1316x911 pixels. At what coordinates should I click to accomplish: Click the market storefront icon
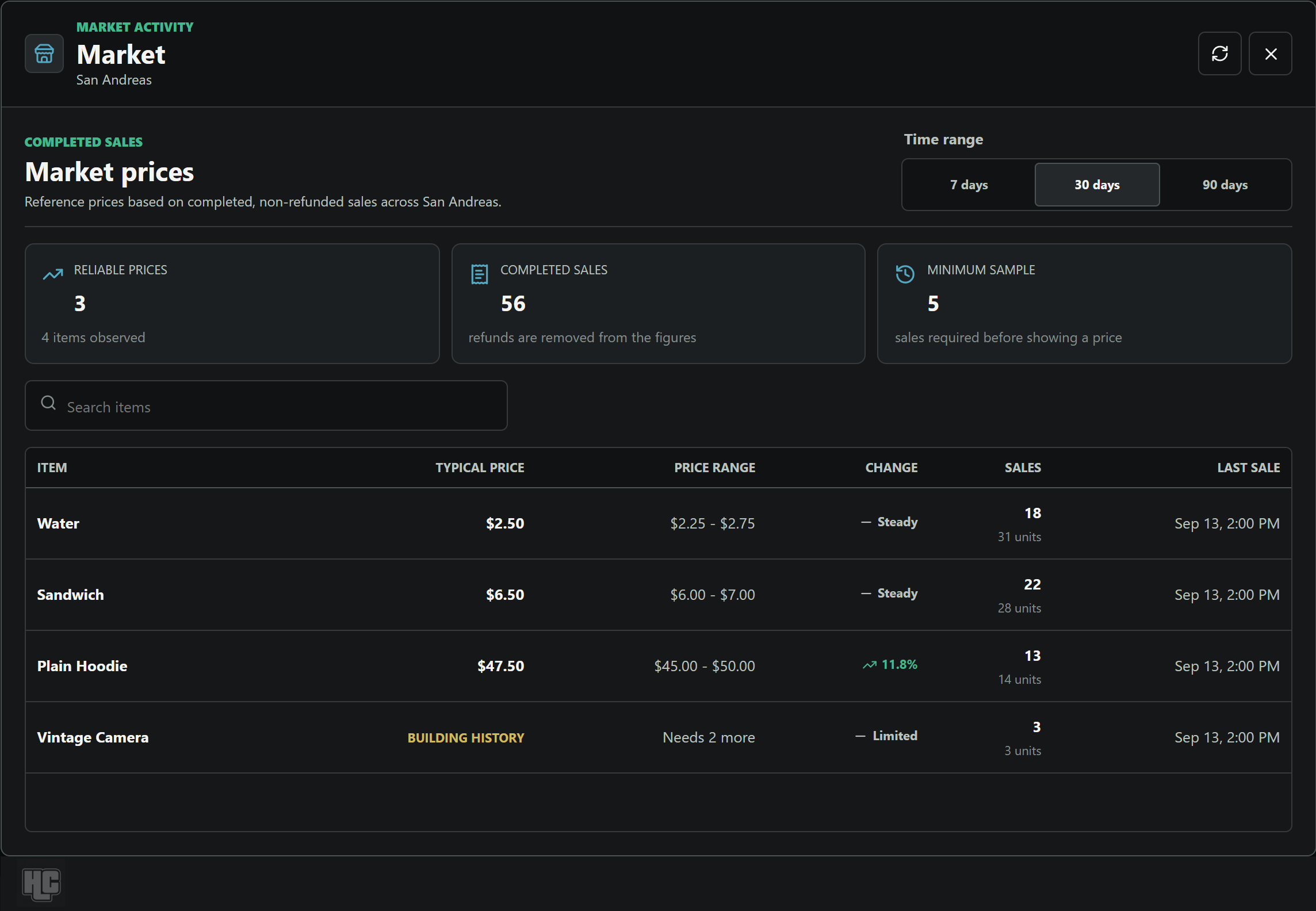[x=44, y=53]
